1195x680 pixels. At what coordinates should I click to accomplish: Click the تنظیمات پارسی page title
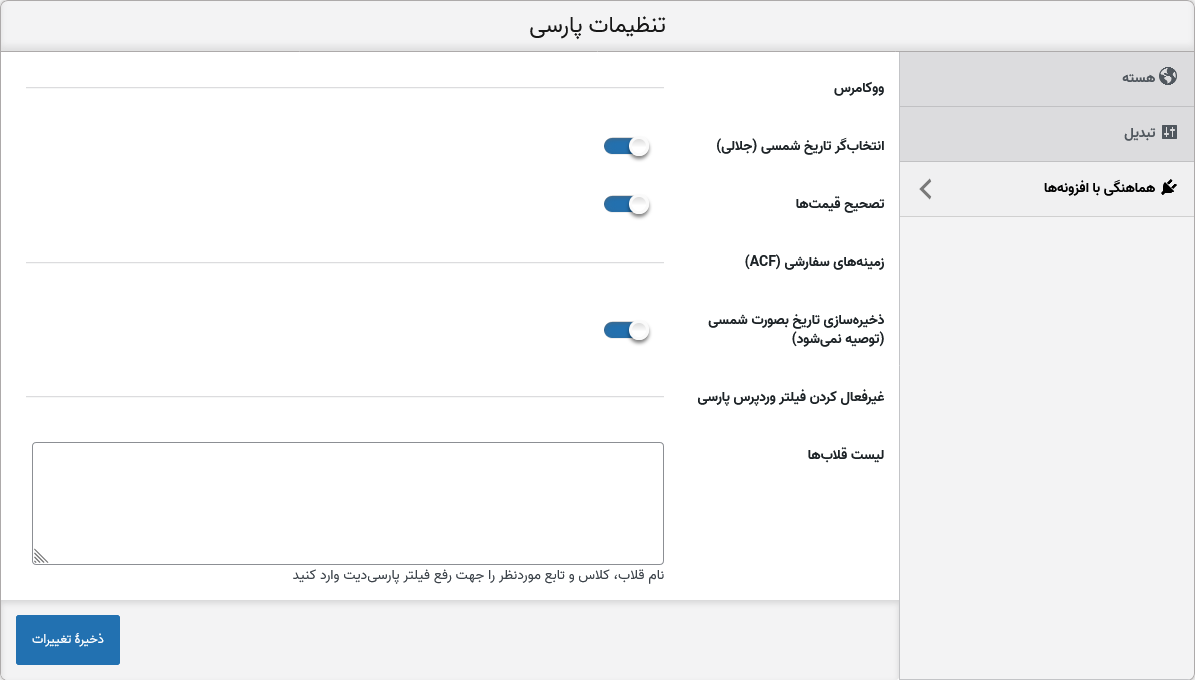pos(598,26)
